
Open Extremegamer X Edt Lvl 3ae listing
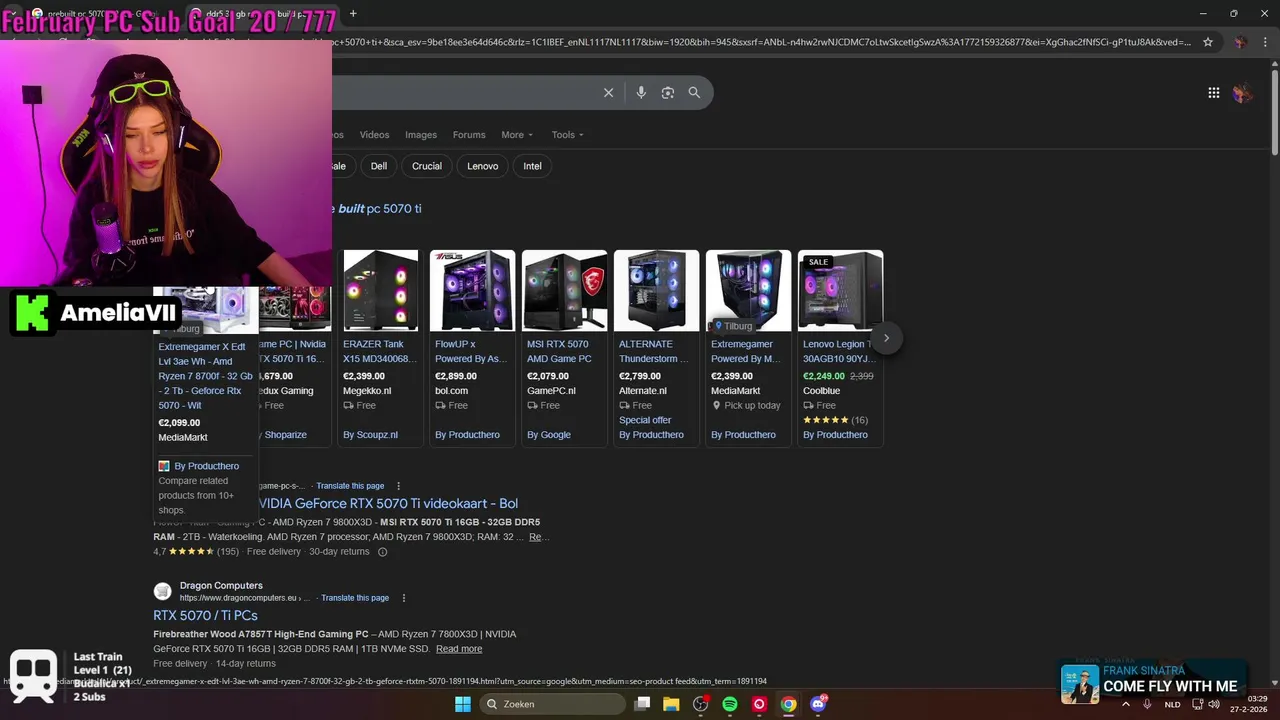[205, 376]
